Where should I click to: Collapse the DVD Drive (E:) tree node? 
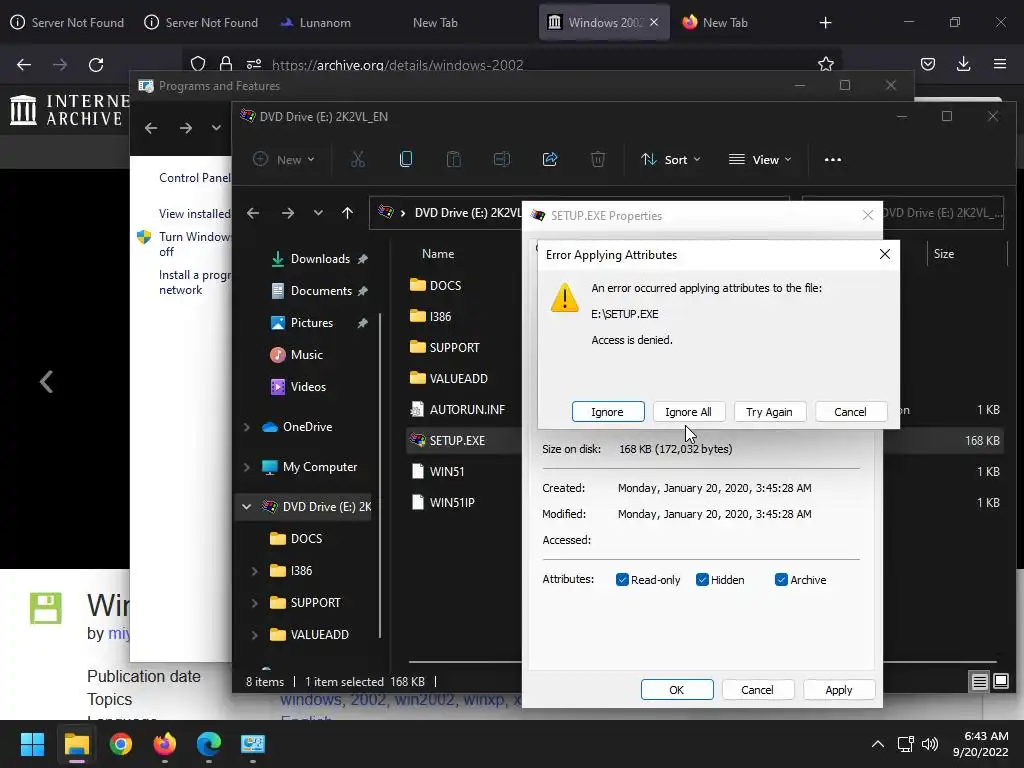[x=247, y=507]
